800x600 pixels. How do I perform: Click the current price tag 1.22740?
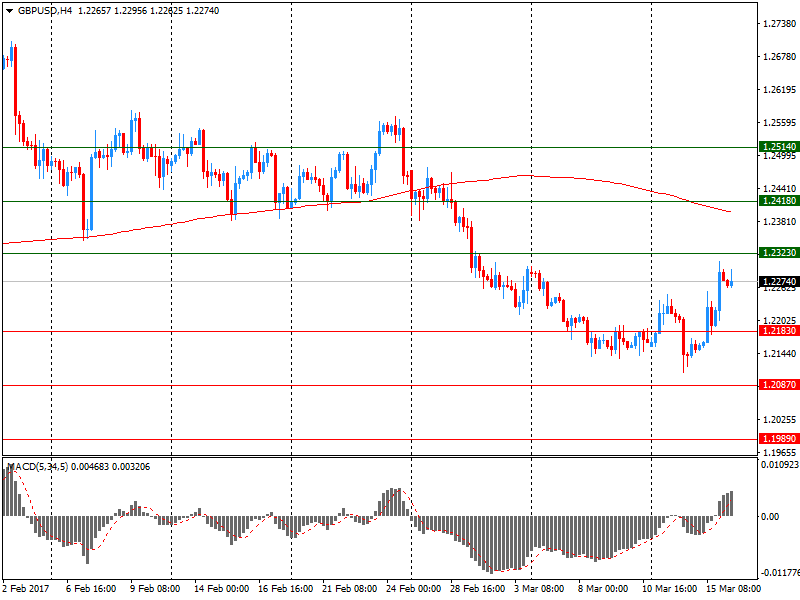point(777,282)
